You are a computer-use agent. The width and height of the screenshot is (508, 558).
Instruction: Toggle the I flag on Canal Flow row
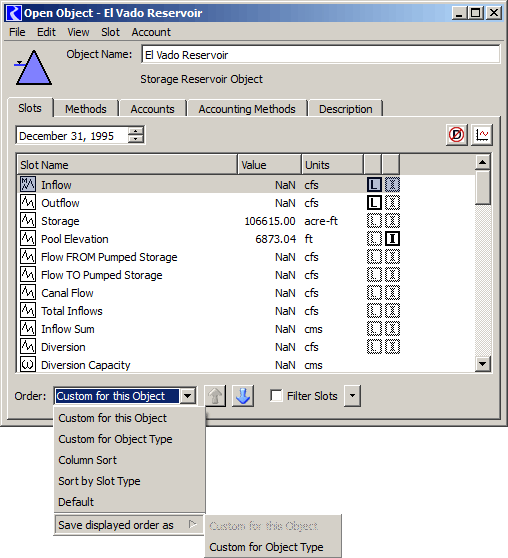[x=392, y=293]
